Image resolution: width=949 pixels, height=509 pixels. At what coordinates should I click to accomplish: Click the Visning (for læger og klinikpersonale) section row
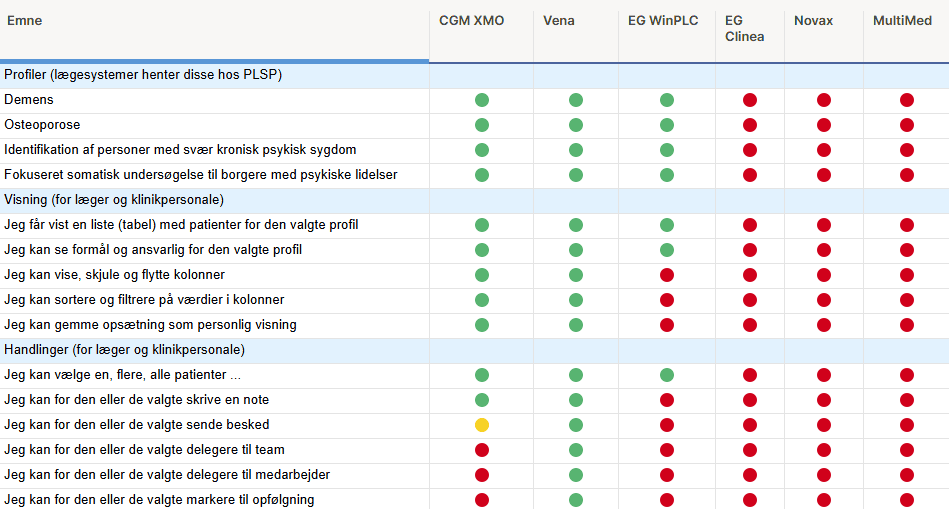click(474, 200)
